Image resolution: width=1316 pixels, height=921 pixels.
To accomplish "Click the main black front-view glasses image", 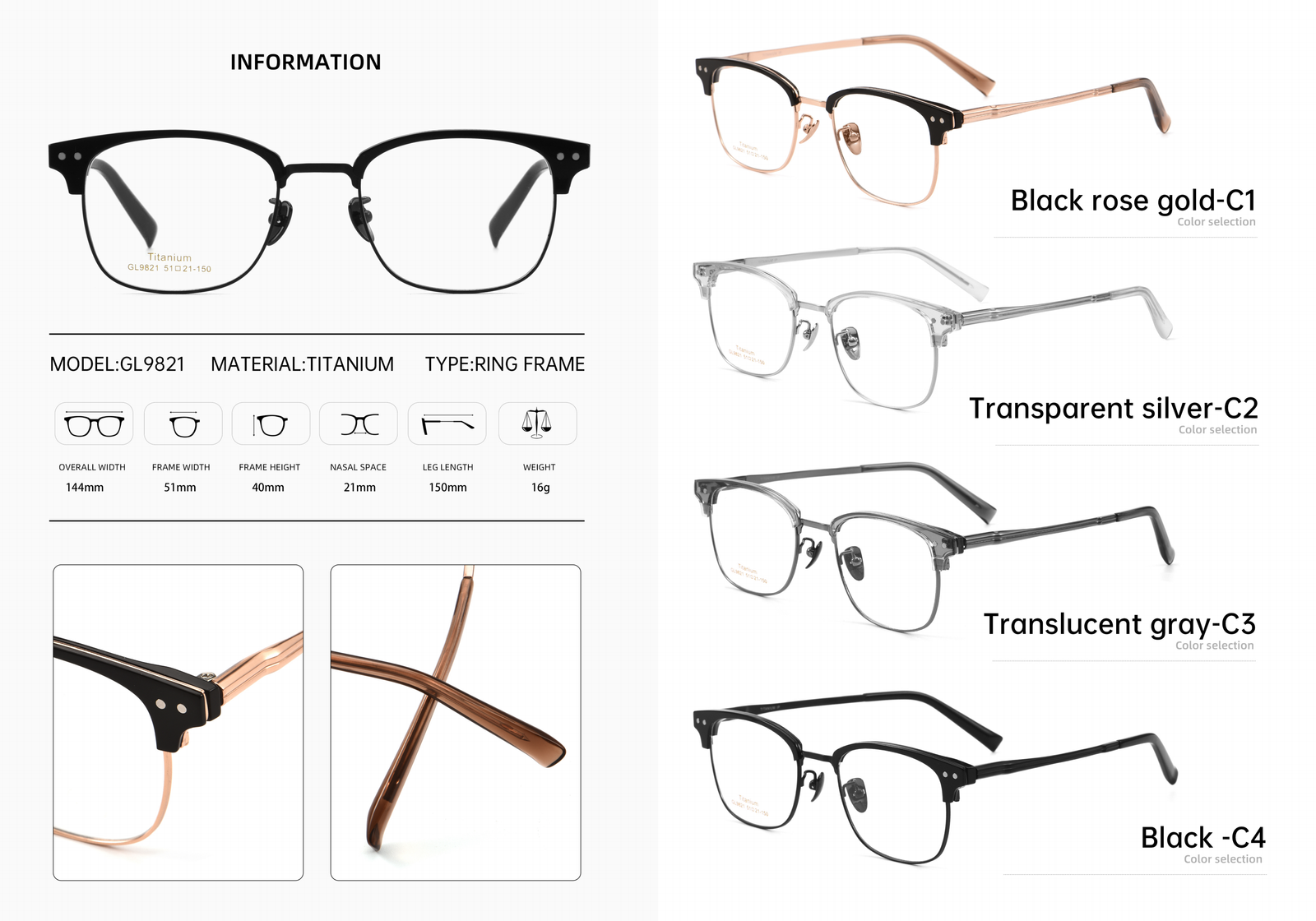I will tap(319, 211).
